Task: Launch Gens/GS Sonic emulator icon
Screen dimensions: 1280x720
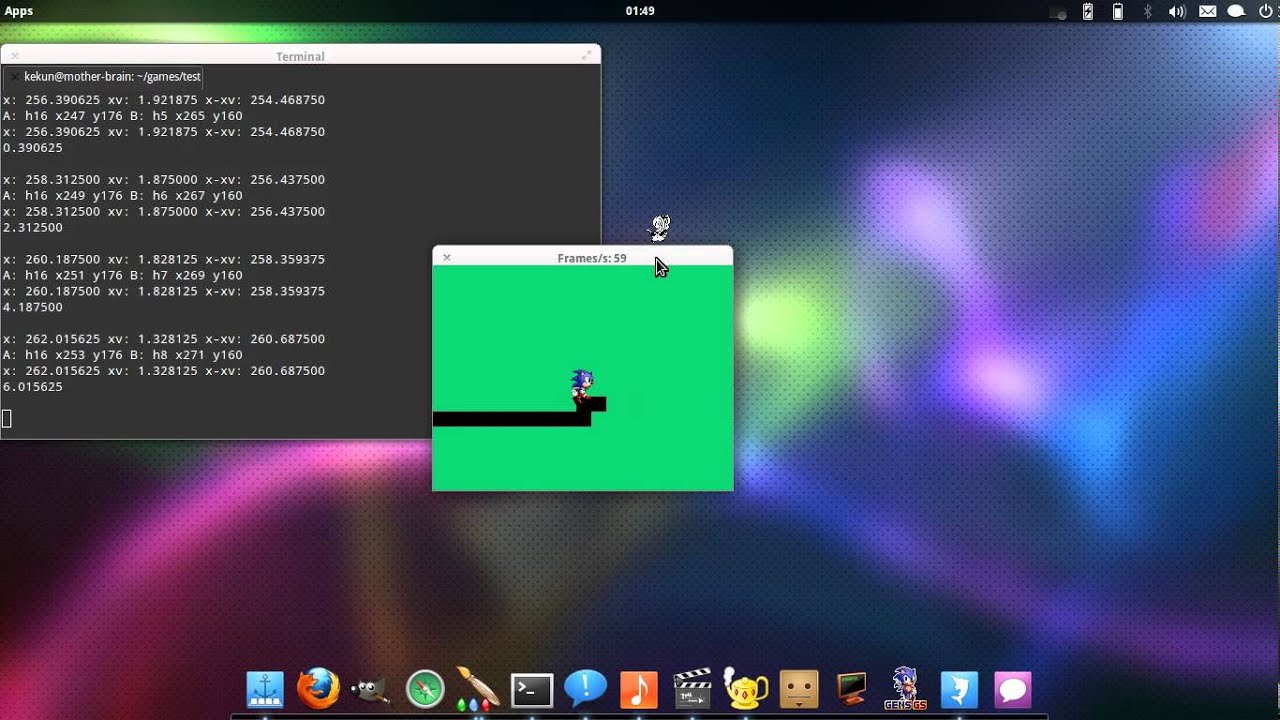Action: (x=904, y=688)
